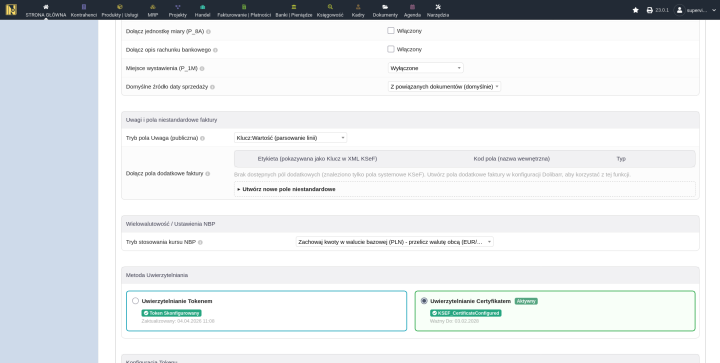Click the 23.0.1 version label
720x363 pixels.
click(662, 10)
